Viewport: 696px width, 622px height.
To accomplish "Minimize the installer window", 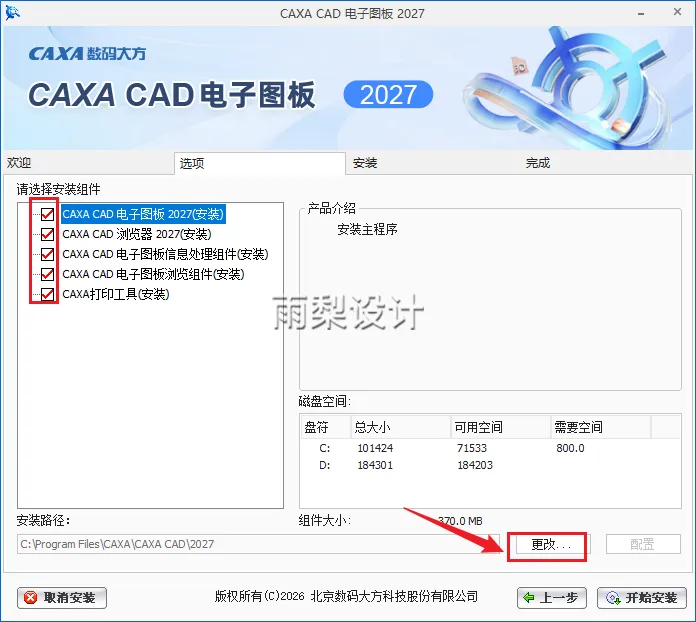I will 641,14.
